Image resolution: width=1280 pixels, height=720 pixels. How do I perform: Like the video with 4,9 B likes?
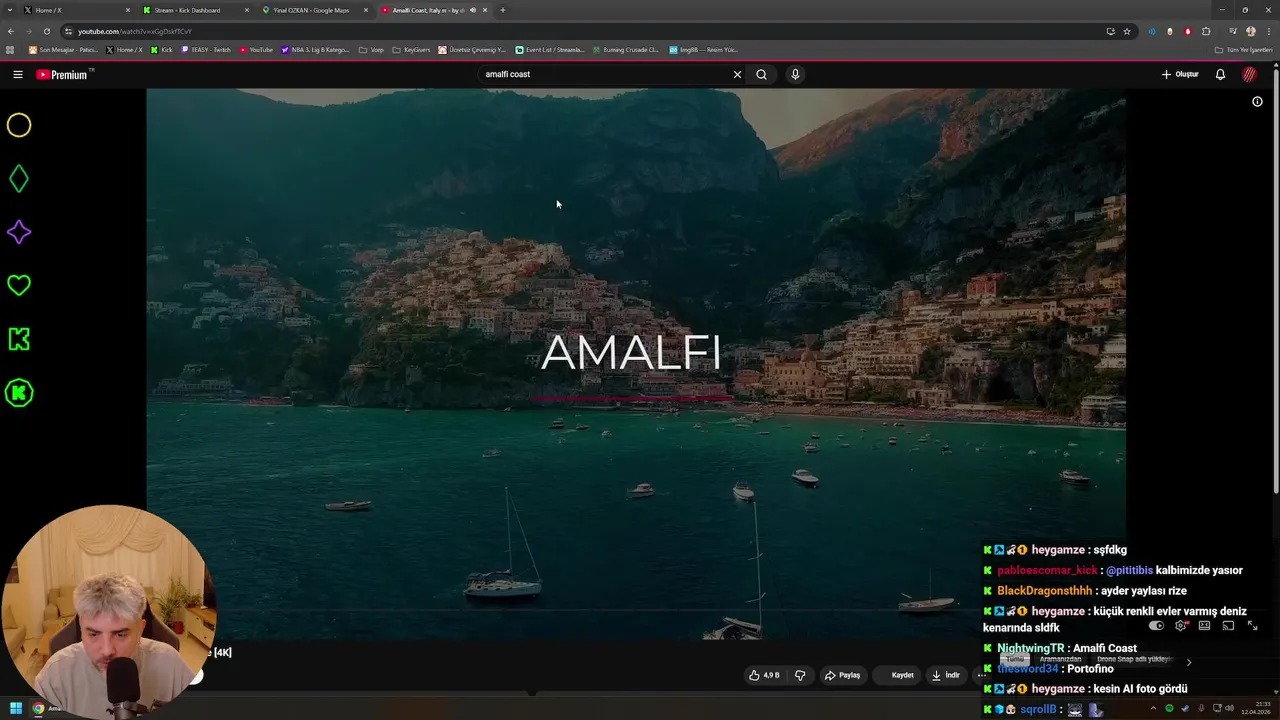(764, 675)
